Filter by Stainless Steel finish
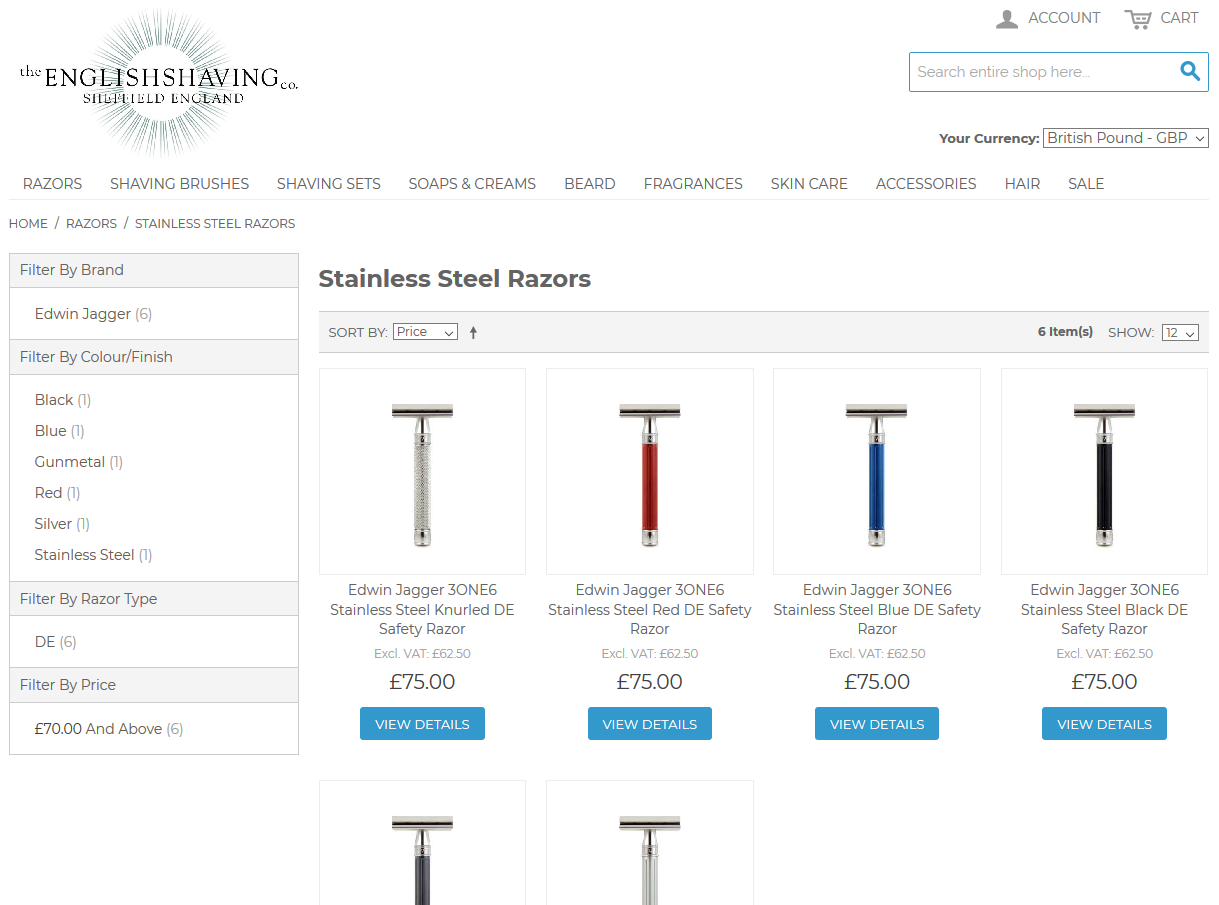This screenshot has height=905, width=1219. pyautogui.click(x=93, y=555)
